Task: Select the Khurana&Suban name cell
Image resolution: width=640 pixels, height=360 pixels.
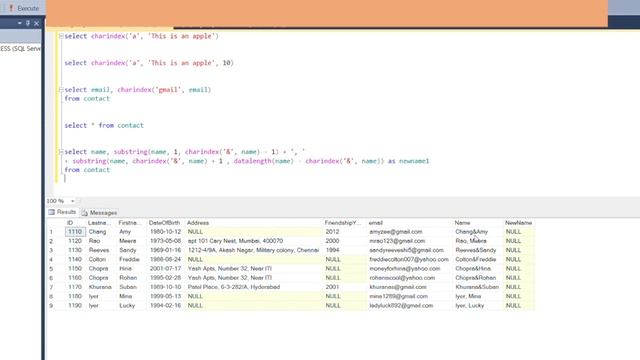Action: pyautogui.click(x=478, y=287)
